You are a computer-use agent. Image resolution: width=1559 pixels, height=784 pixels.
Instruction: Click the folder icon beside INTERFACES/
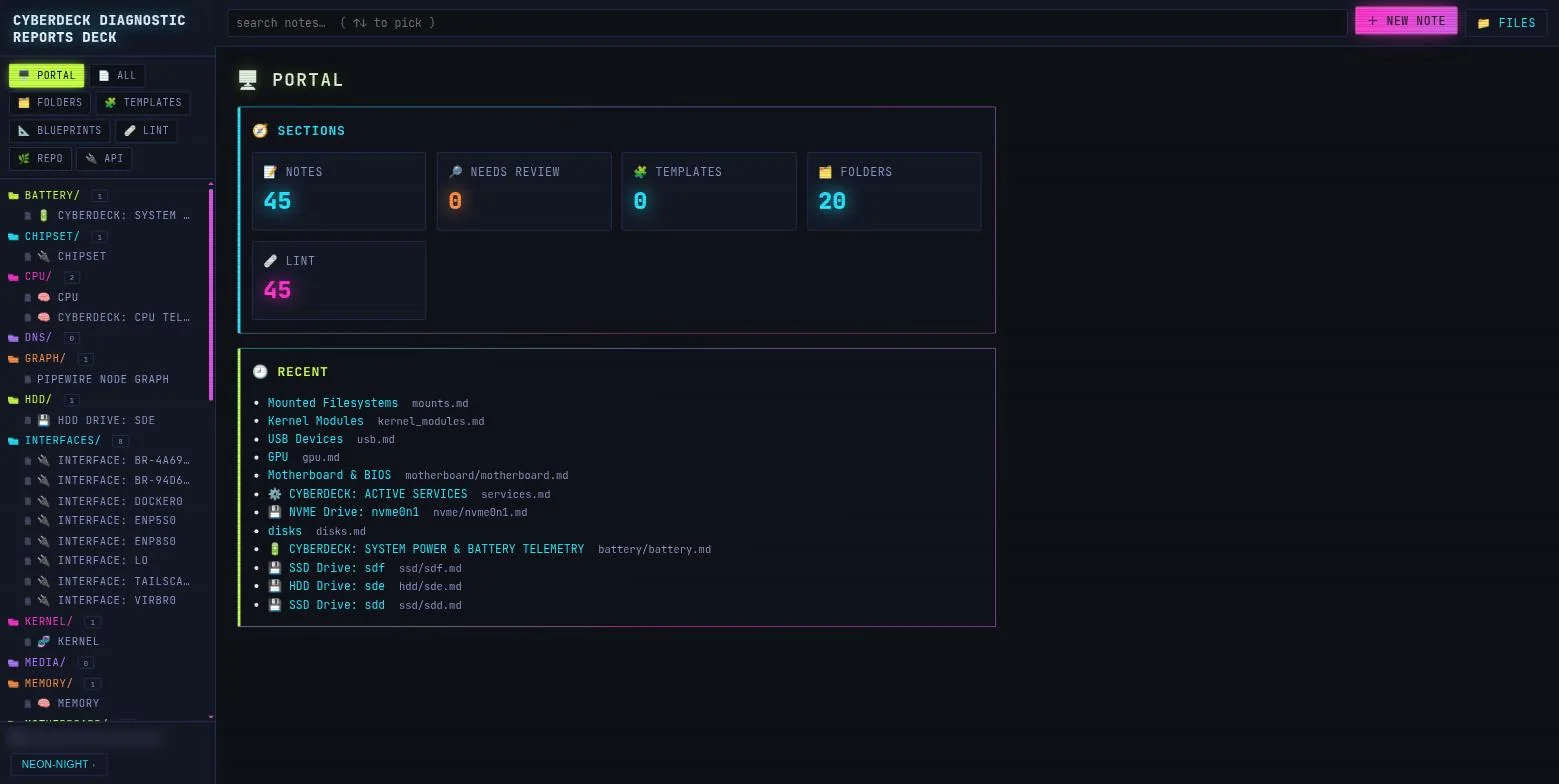[x=14, y=441]
